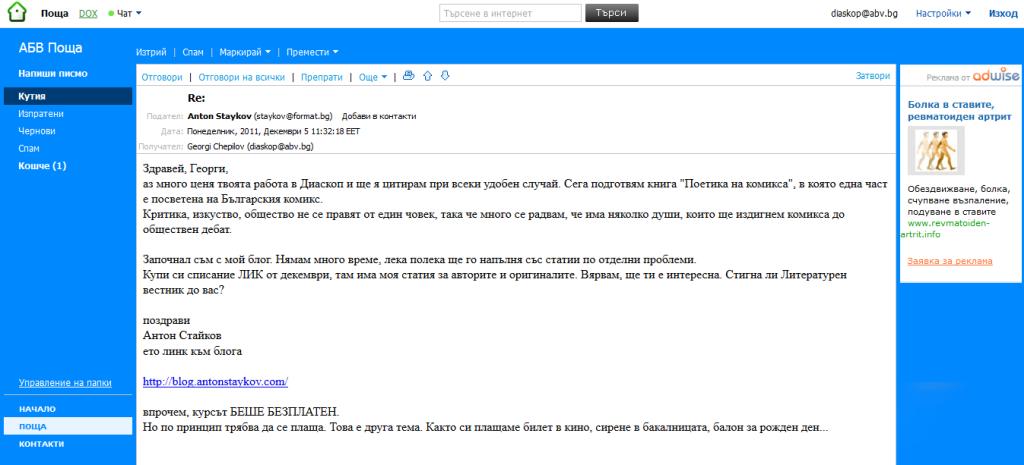The image size is (1024, 465).
Task: Open the Изпратени sent folder
Action: pyautogui.click(x=40, y=114)
